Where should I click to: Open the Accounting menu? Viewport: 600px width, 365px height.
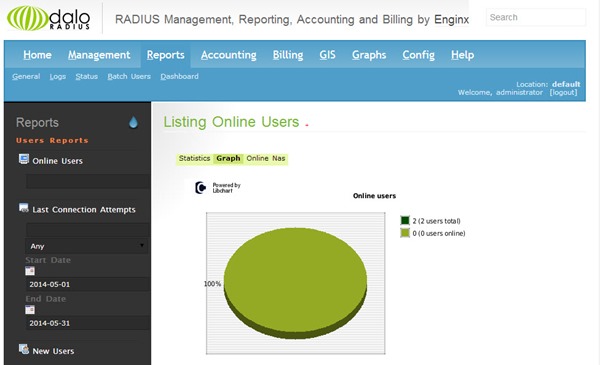tap(228, 55)
